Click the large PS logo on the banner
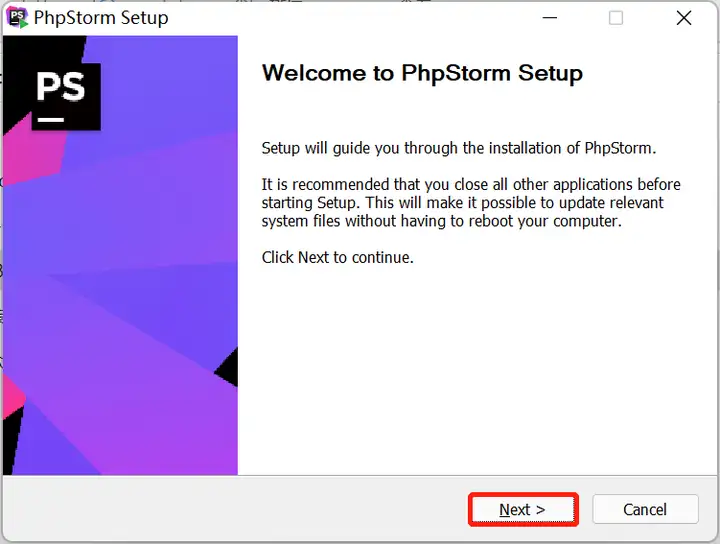 pyautogui.click(x=66, y=96)
